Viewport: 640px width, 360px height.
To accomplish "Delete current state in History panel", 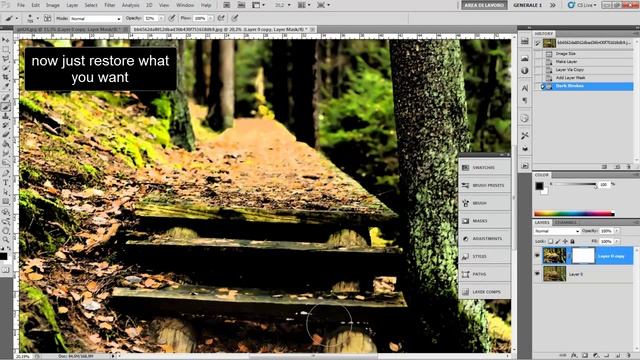I will [x=629, y=167].
